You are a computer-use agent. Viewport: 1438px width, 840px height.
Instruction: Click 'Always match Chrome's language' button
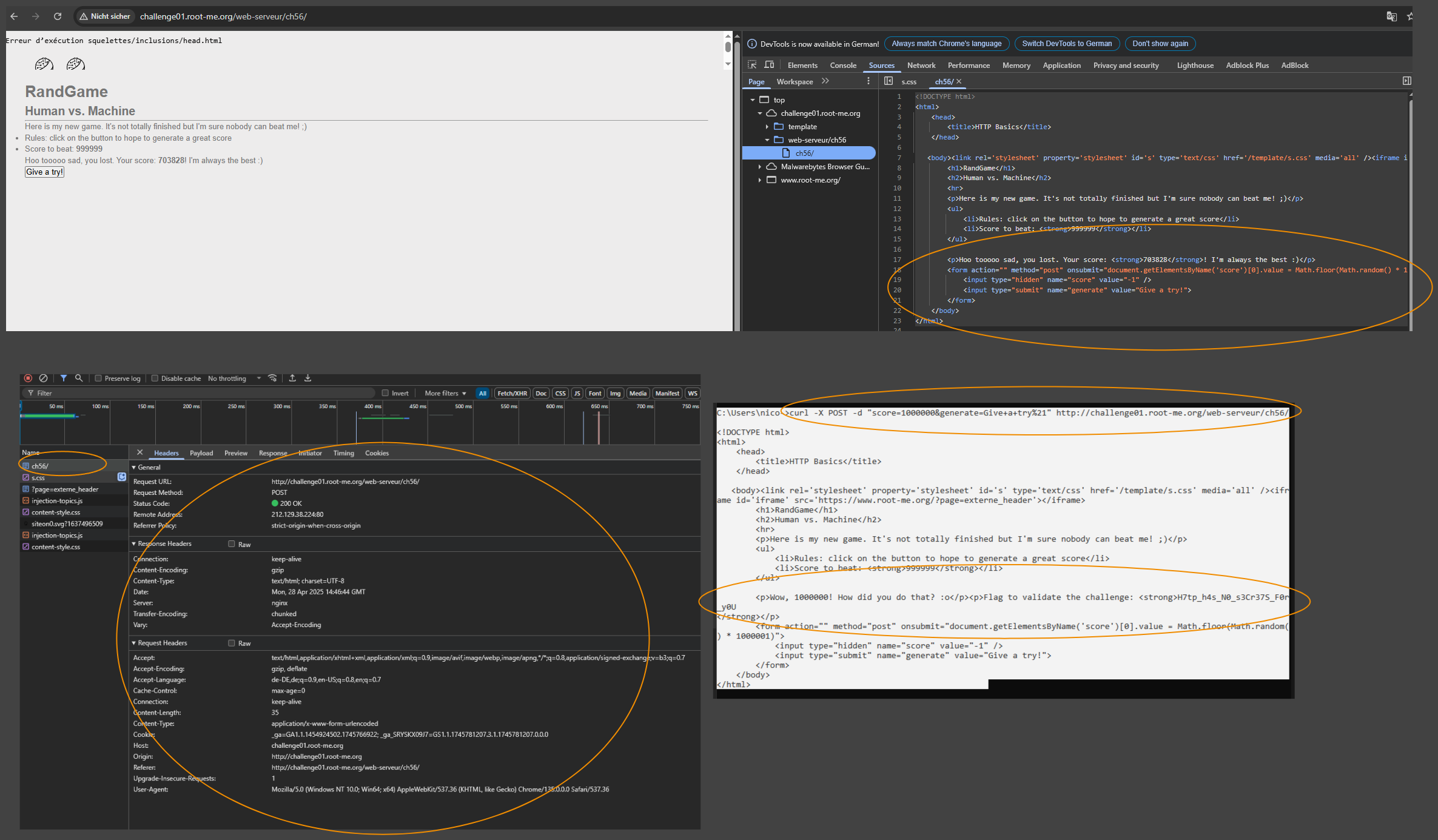click(947, 44)
